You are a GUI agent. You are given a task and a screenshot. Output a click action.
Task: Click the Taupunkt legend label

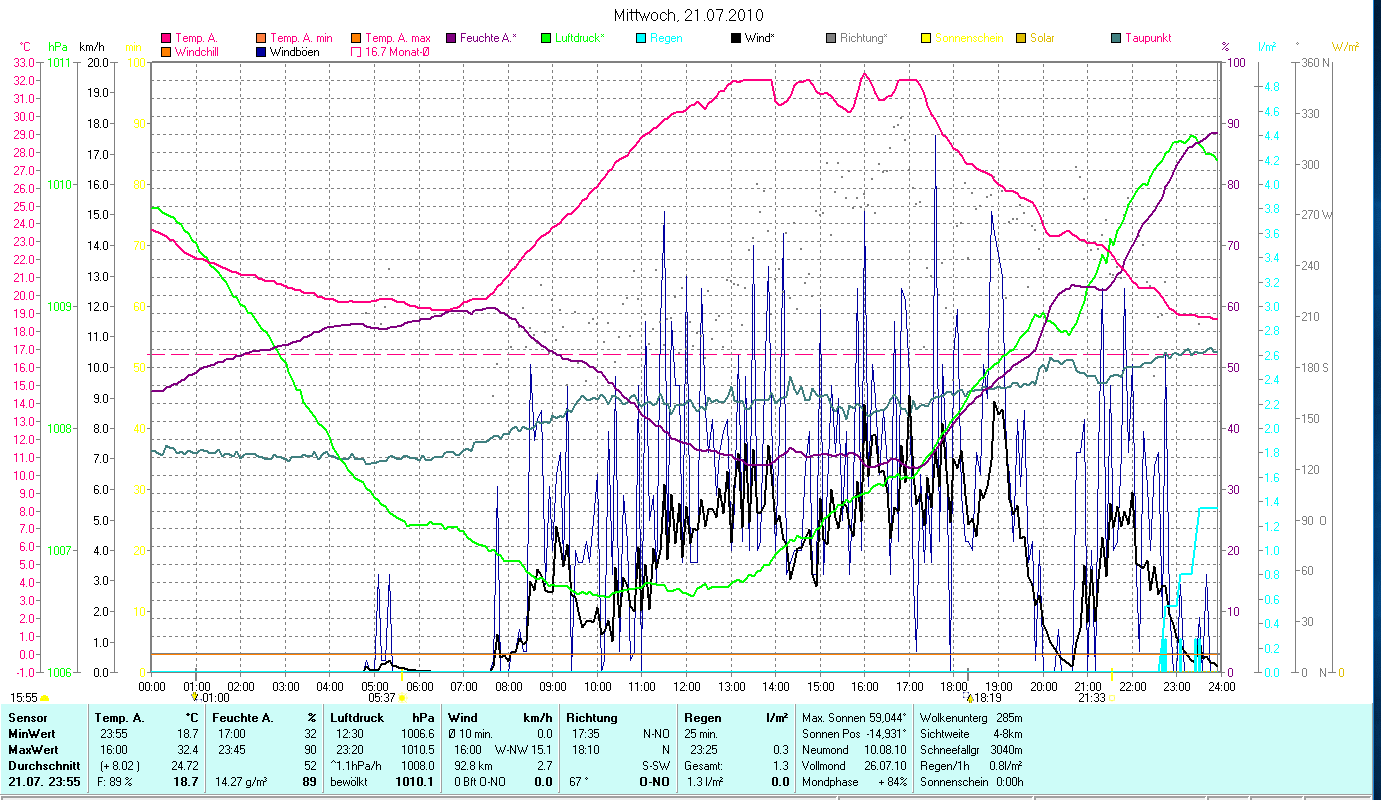coord(1147,38)
